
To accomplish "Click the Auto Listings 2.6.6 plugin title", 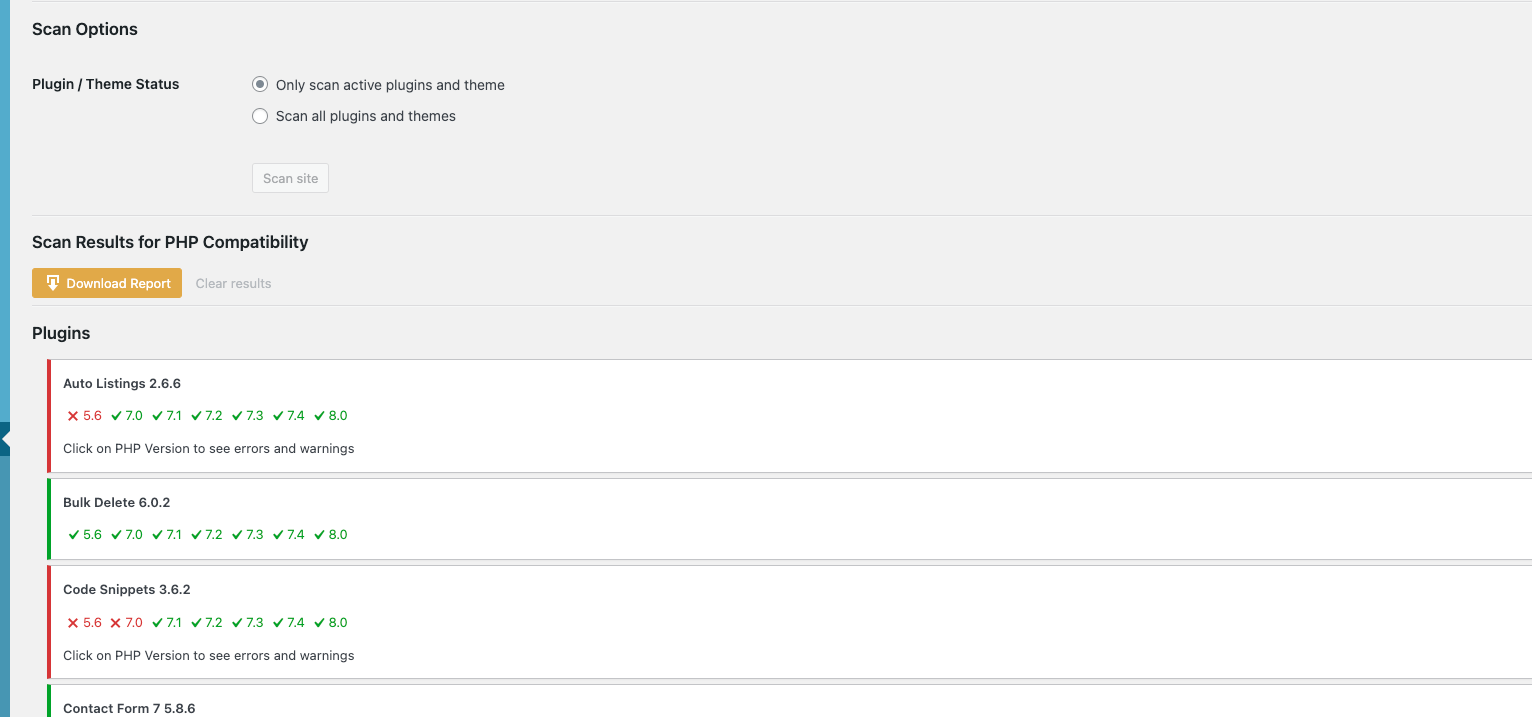I will click(122, 384).
